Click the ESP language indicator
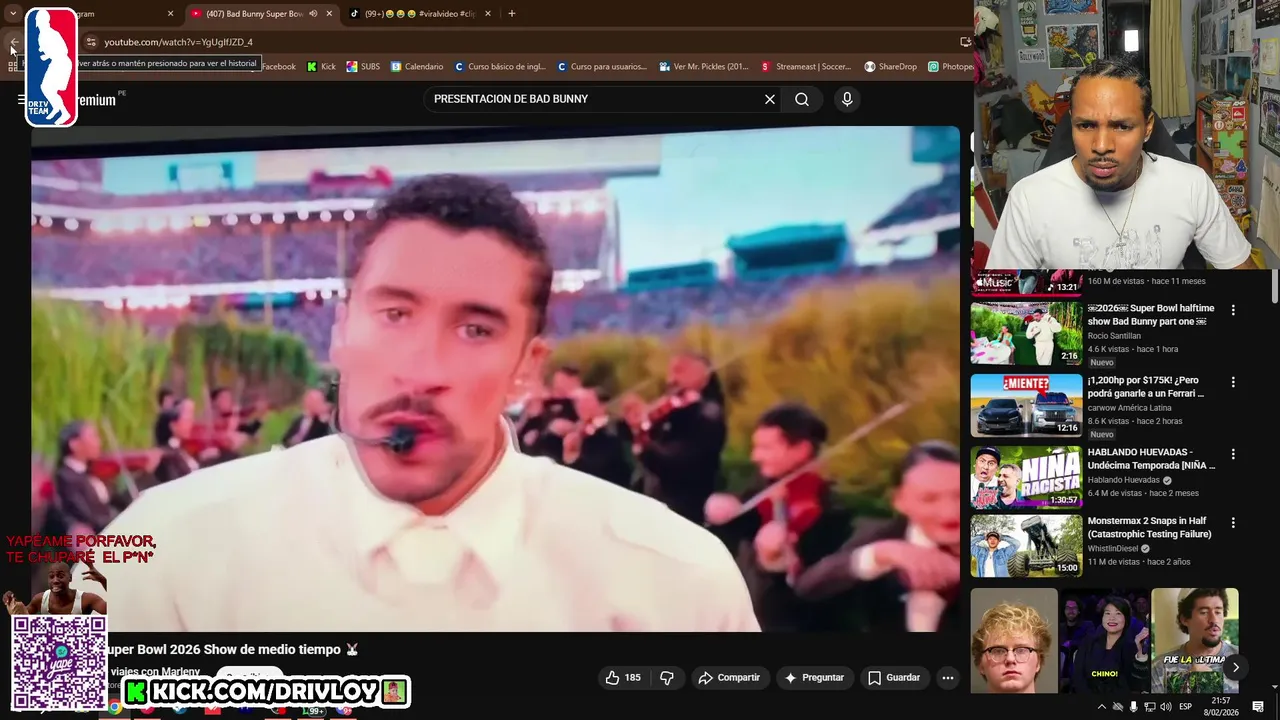Screen dimensions: 1280x720 click(1186, 707)
